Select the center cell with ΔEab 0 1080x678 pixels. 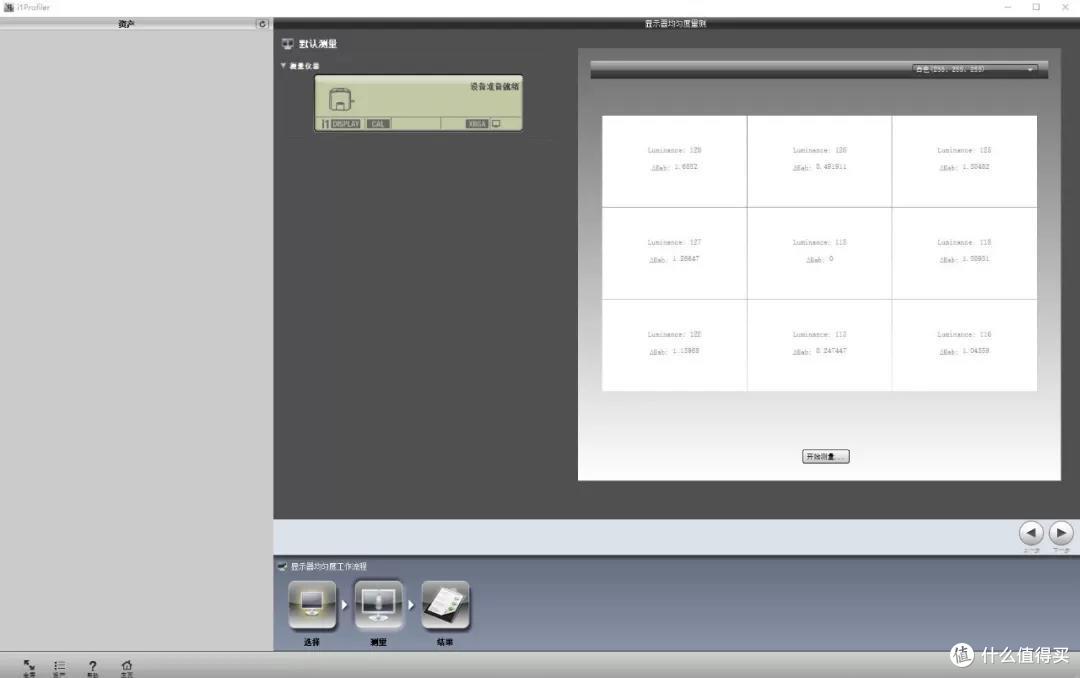820,253
